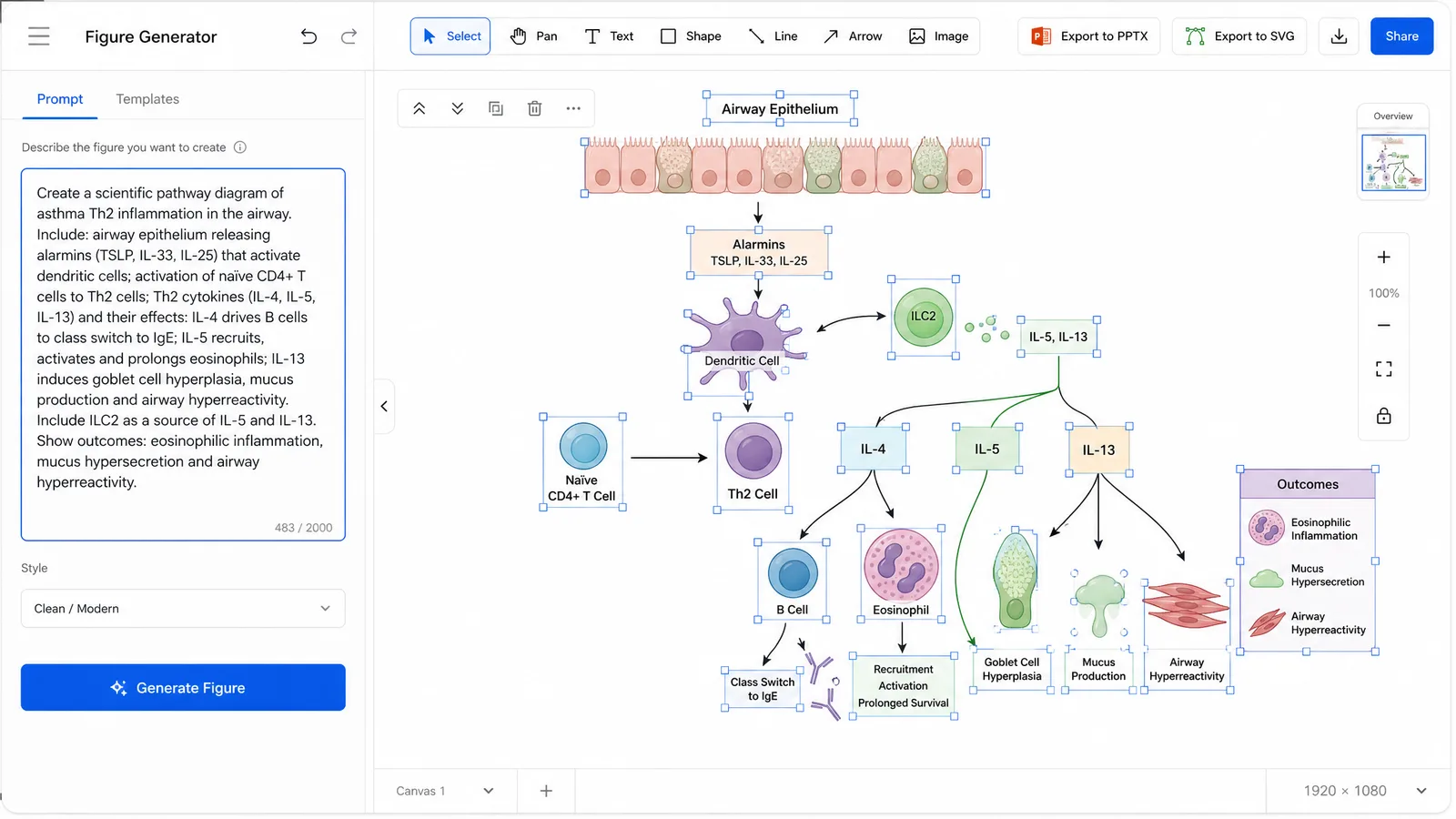Redo the last action

click(x=349, y=36)
